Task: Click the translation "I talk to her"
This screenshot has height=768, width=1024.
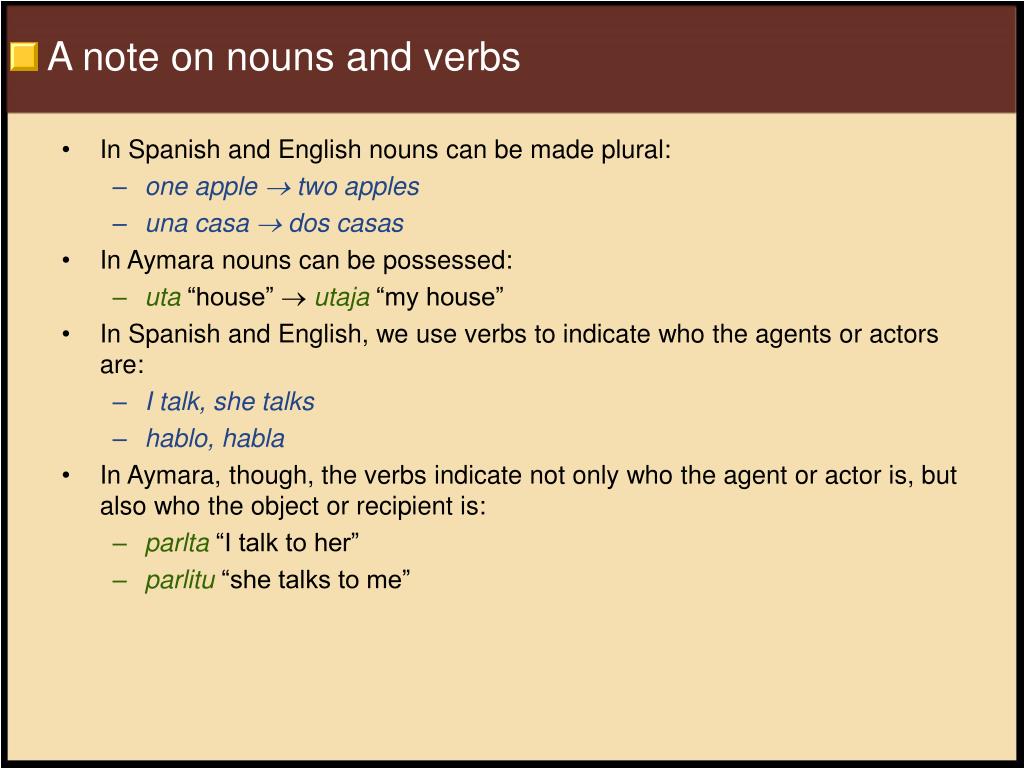Action: [287, 543]
